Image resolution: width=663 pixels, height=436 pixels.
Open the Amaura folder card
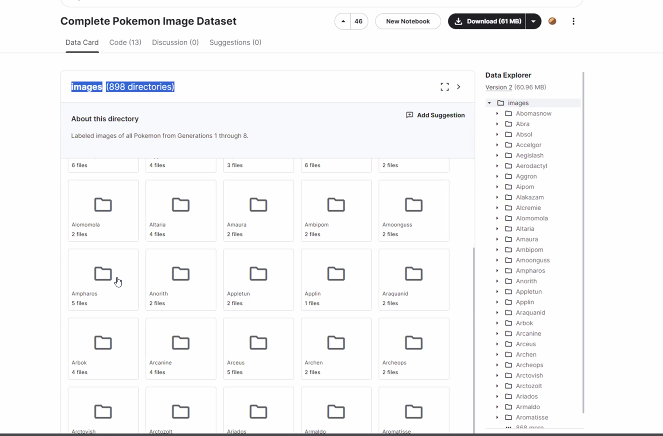coord(258,211)
